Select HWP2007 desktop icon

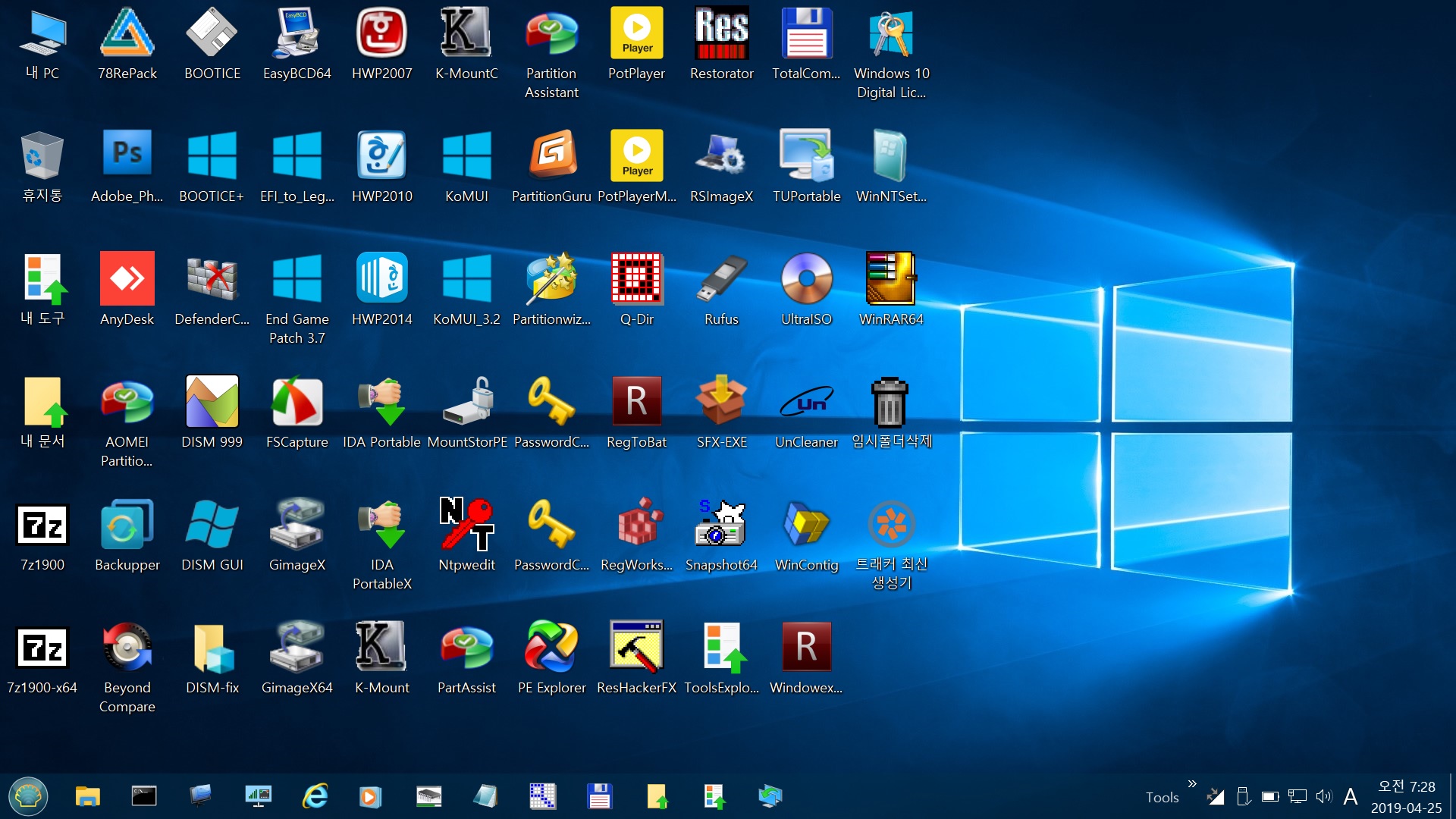[381, 33]
